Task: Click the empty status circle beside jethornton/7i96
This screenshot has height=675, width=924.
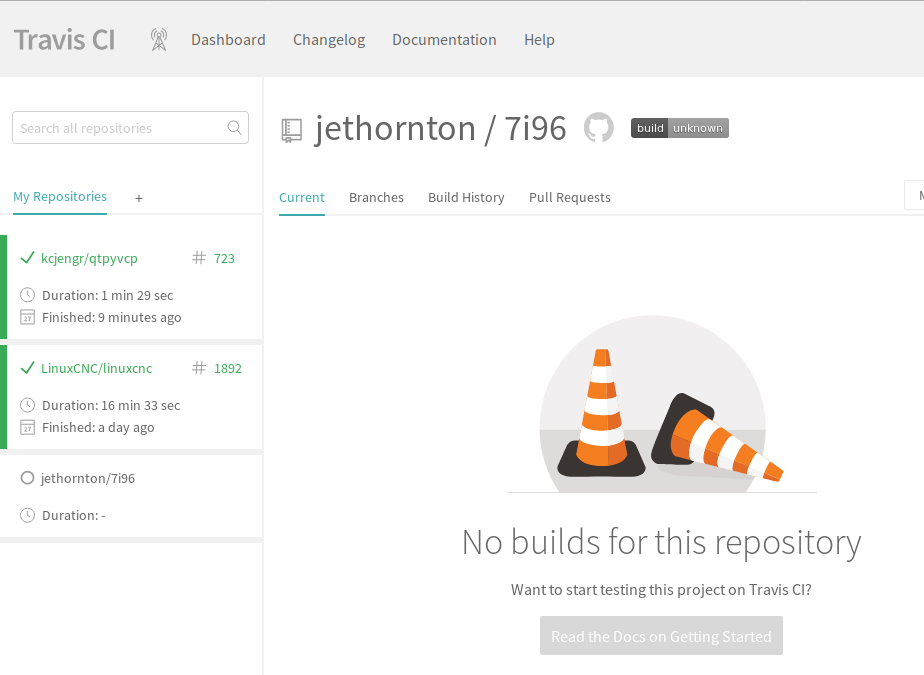Action: click(27, 478)
